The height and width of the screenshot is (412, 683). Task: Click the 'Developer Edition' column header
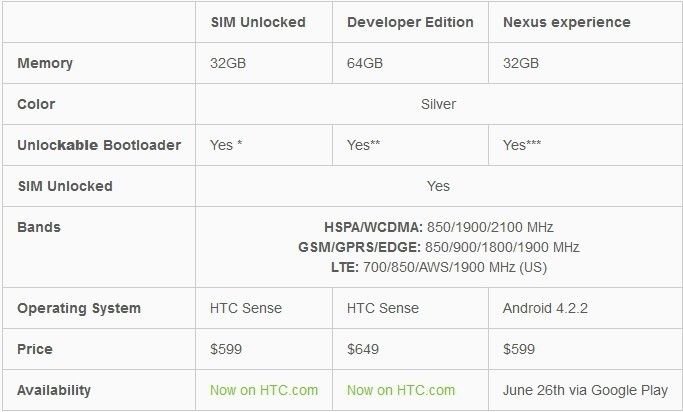[410, 22]
